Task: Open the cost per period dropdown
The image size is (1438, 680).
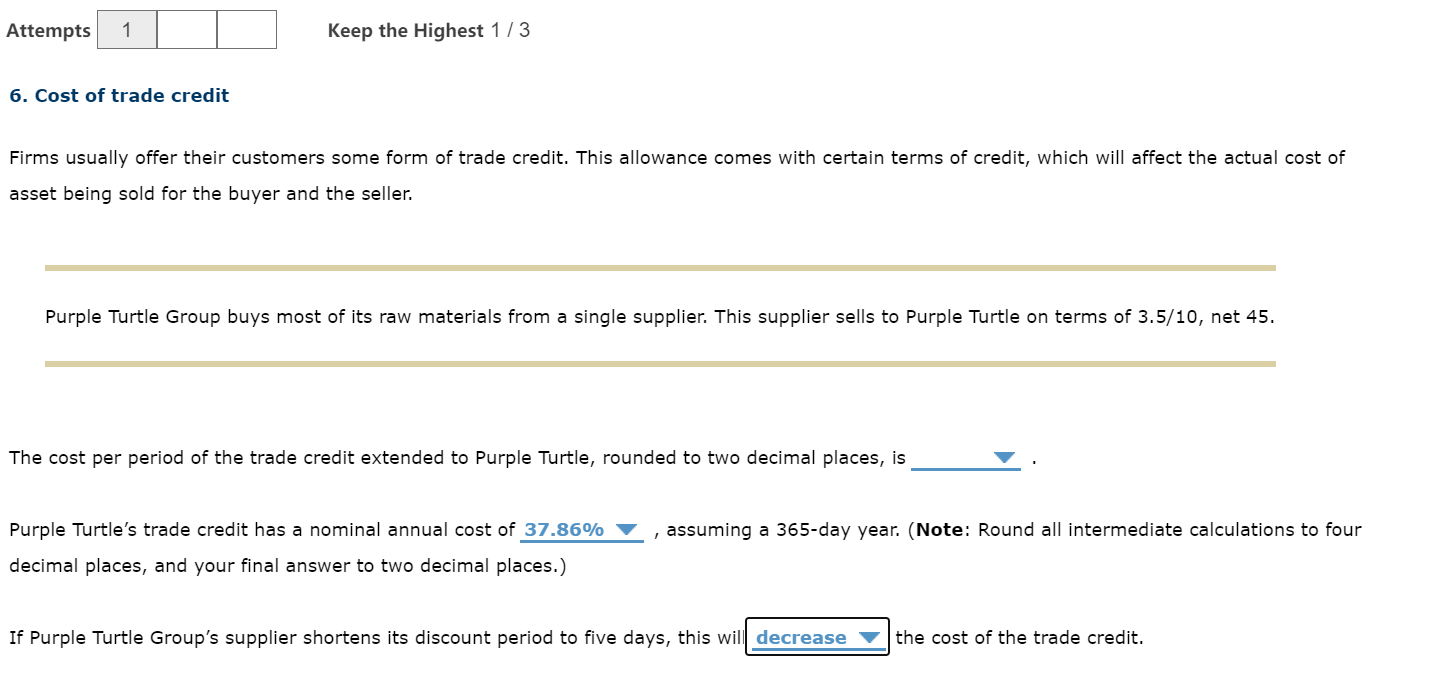Action: (x=967, y=457)
